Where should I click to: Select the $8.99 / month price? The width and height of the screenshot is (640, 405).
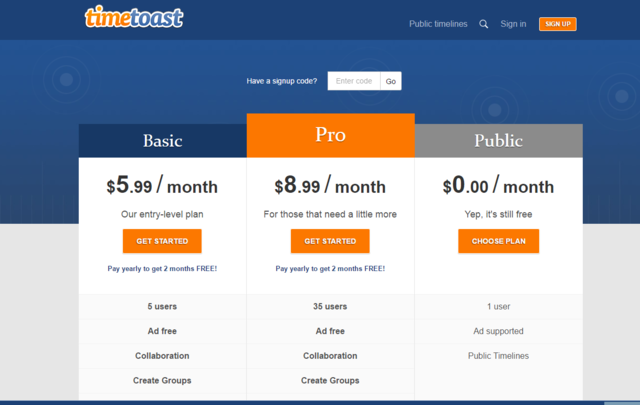(330, 185)
